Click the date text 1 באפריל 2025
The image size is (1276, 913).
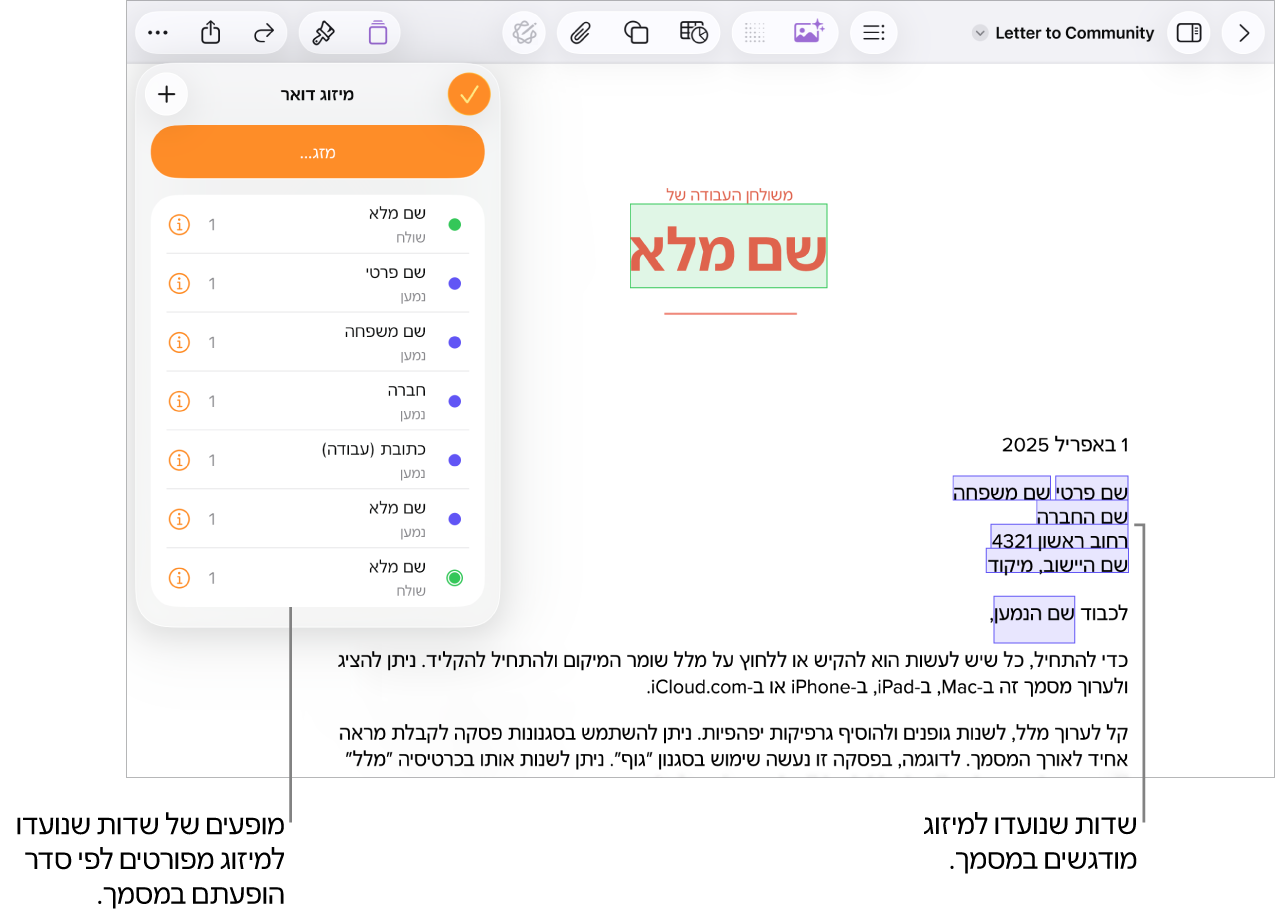(1065, 445)
